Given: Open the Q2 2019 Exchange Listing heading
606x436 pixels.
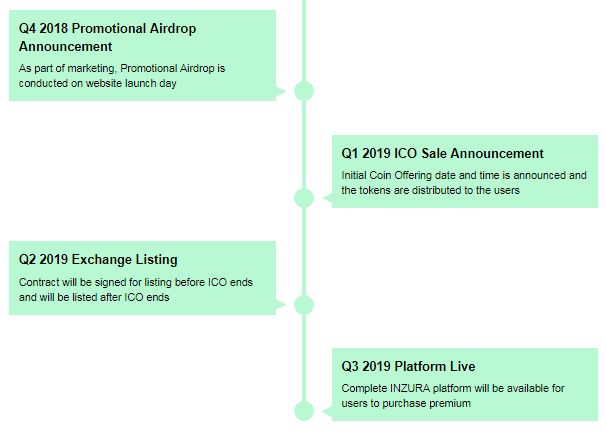Looking at the screenshot, I should (x=98, y=260).
